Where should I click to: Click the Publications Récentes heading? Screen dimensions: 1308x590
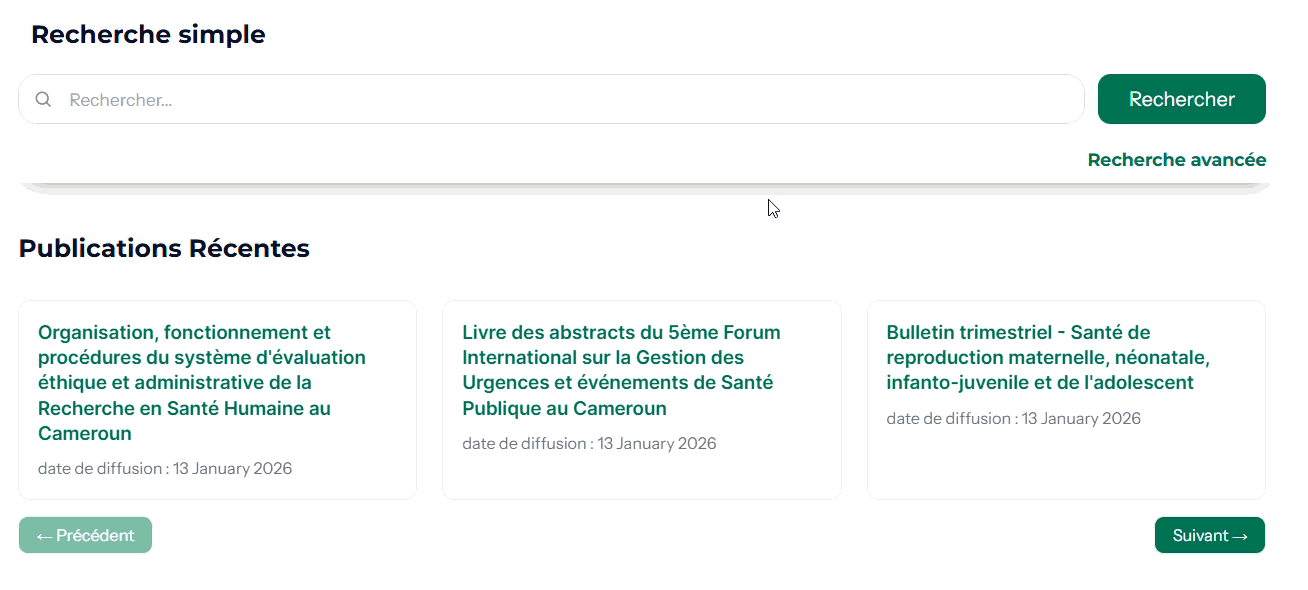pos(164,248)
